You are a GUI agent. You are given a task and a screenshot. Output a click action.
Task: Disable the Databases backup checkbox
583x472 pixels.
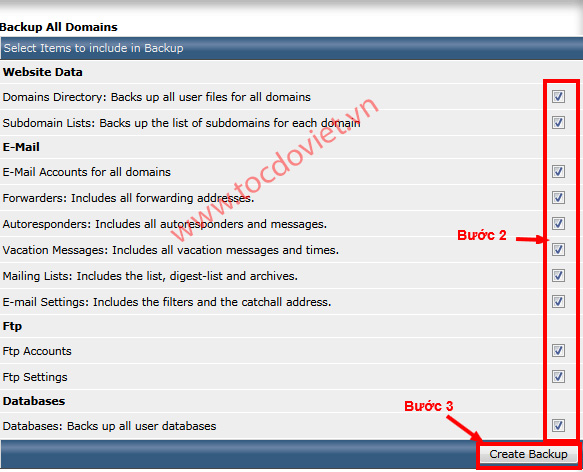[558, 426]
